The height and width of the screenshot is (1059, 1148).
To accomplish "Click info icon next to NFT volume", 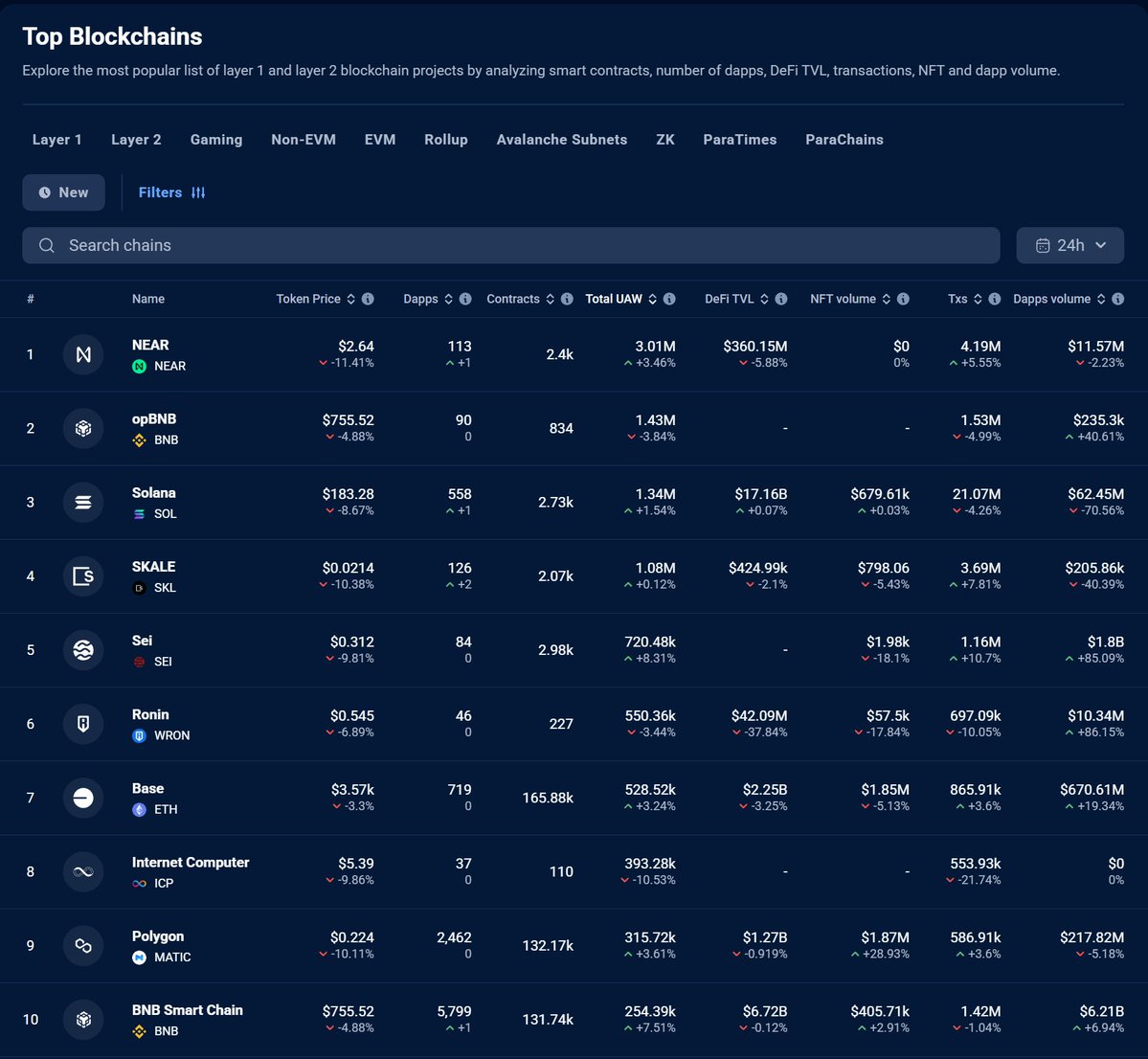I will tap(904, 299).
